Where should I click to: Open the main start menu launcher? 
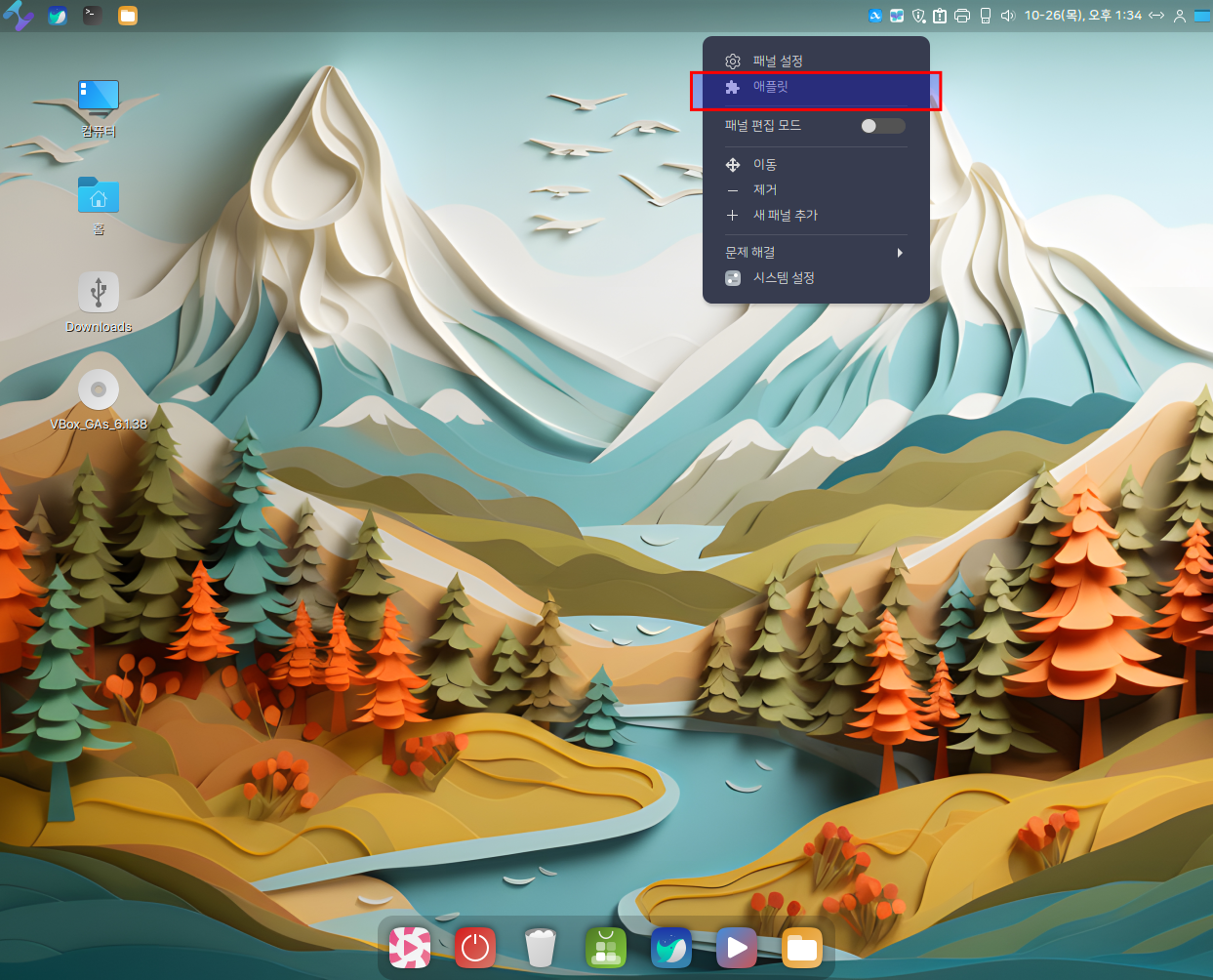pyautogui.click(x=18, y=15)
